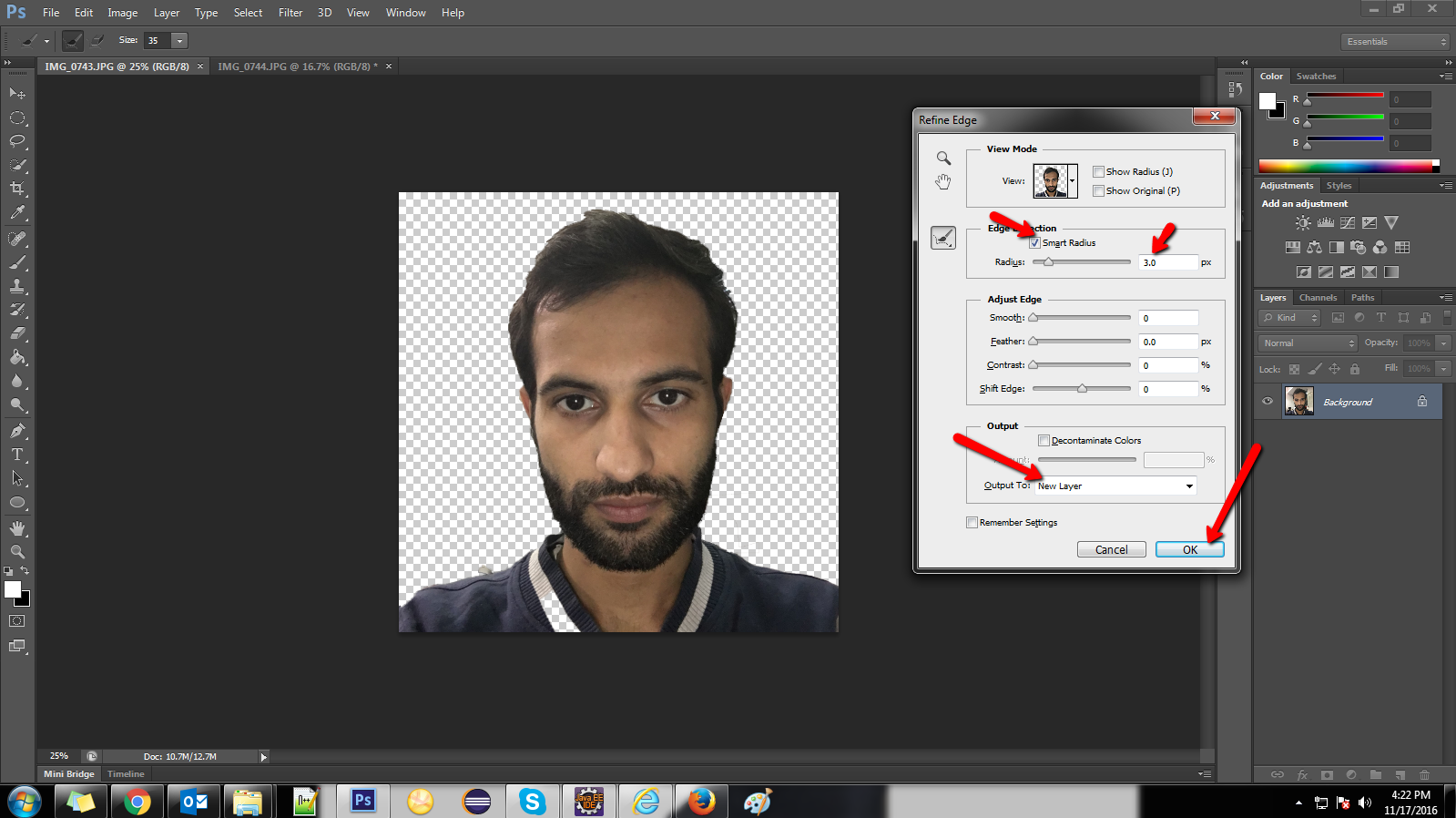
Task: Select the History Brush tool
Action: coord(17,310)
